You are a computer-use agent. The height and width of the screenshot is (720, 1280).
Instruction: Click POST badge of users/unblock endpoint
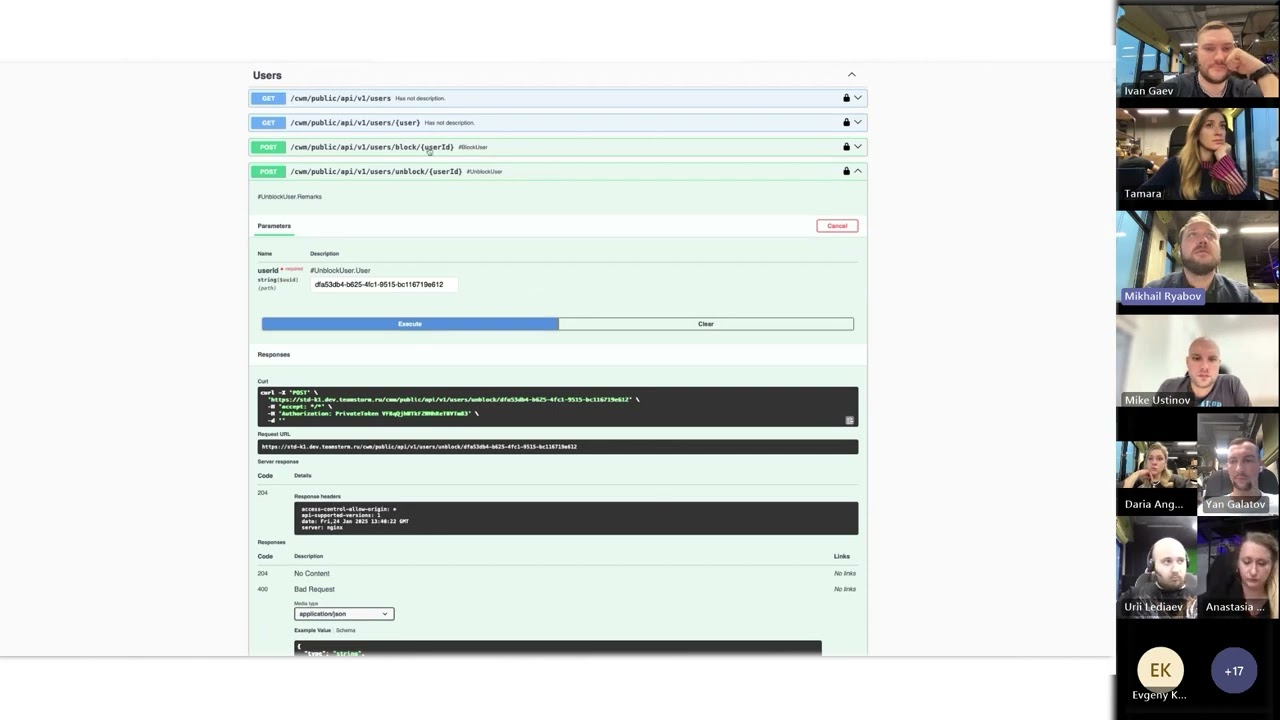pos(268,171)
